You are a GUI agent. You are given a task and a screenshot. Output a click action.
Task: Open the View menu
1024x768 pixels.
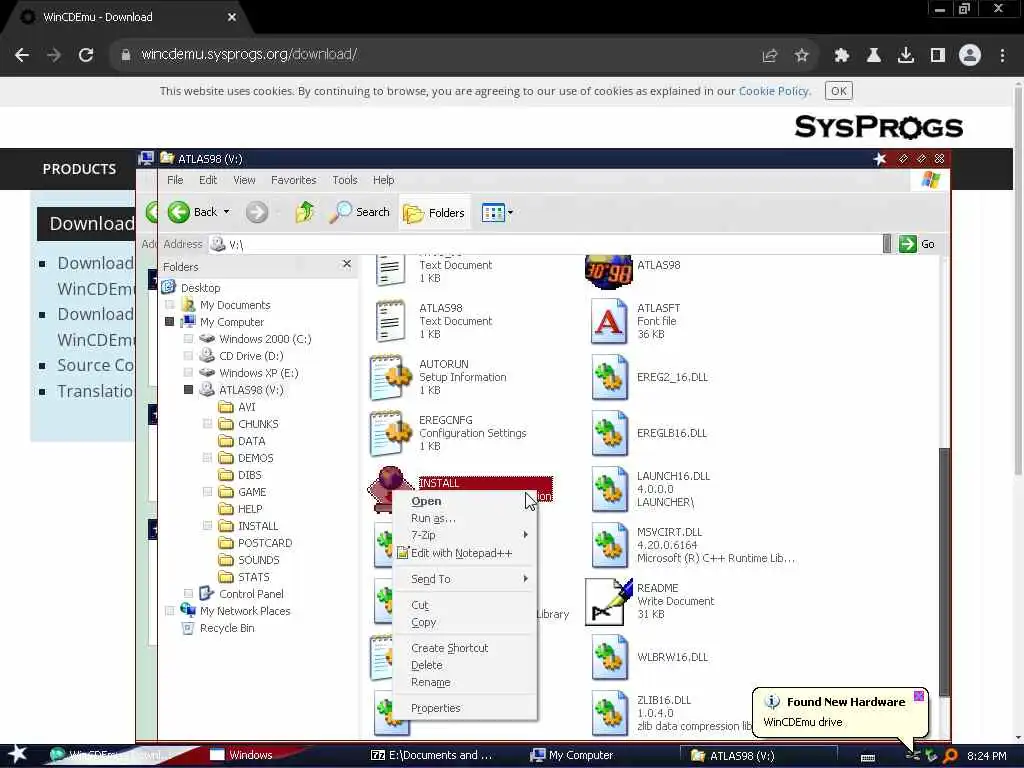[244, 180]
